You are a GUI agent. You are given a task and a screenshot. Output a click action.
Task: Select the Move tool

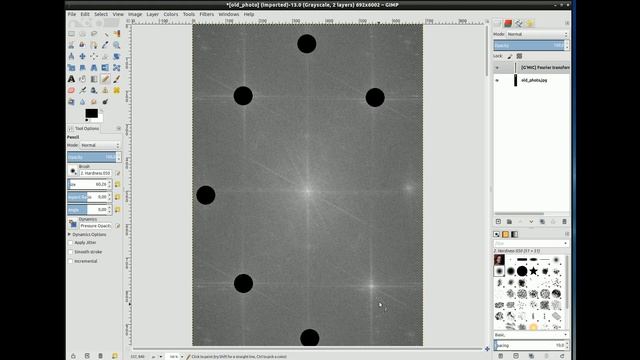[82, 56]
